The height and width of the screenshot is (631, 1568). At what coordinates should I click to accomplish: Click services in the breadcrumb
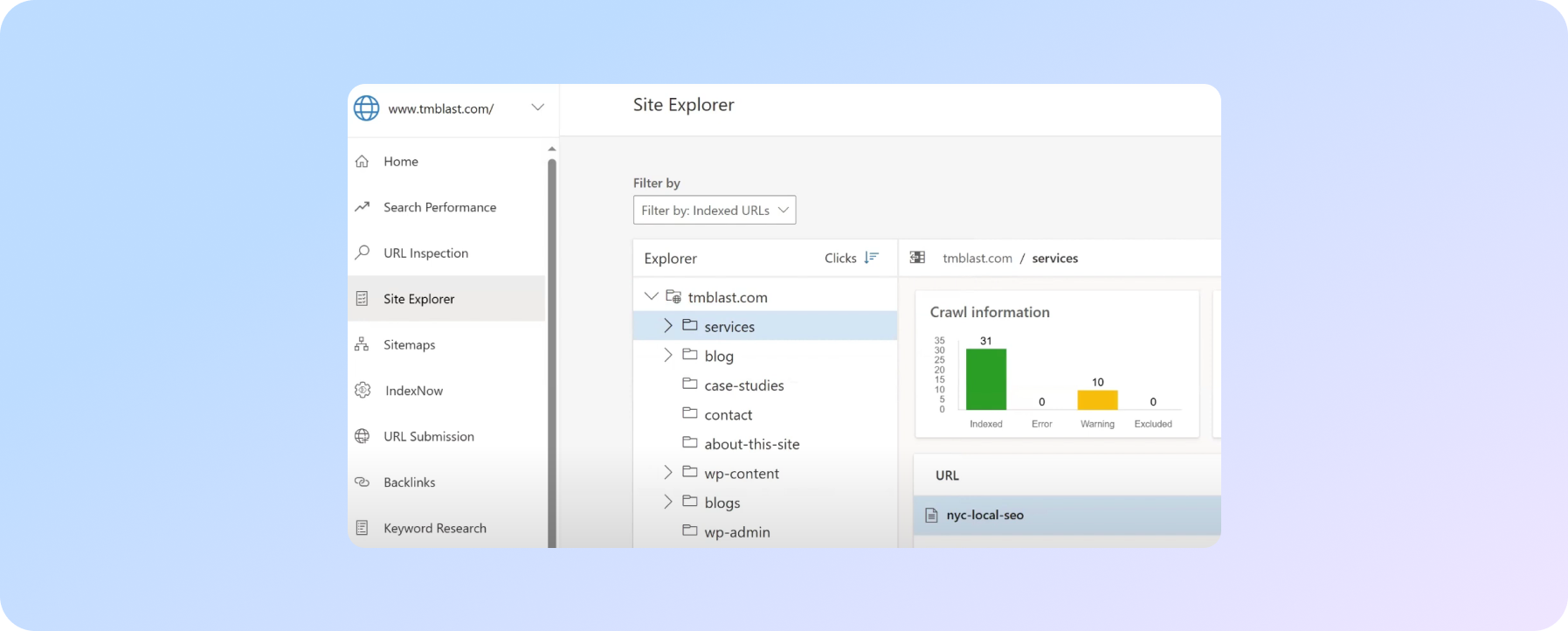click(x=1055, y=258)
